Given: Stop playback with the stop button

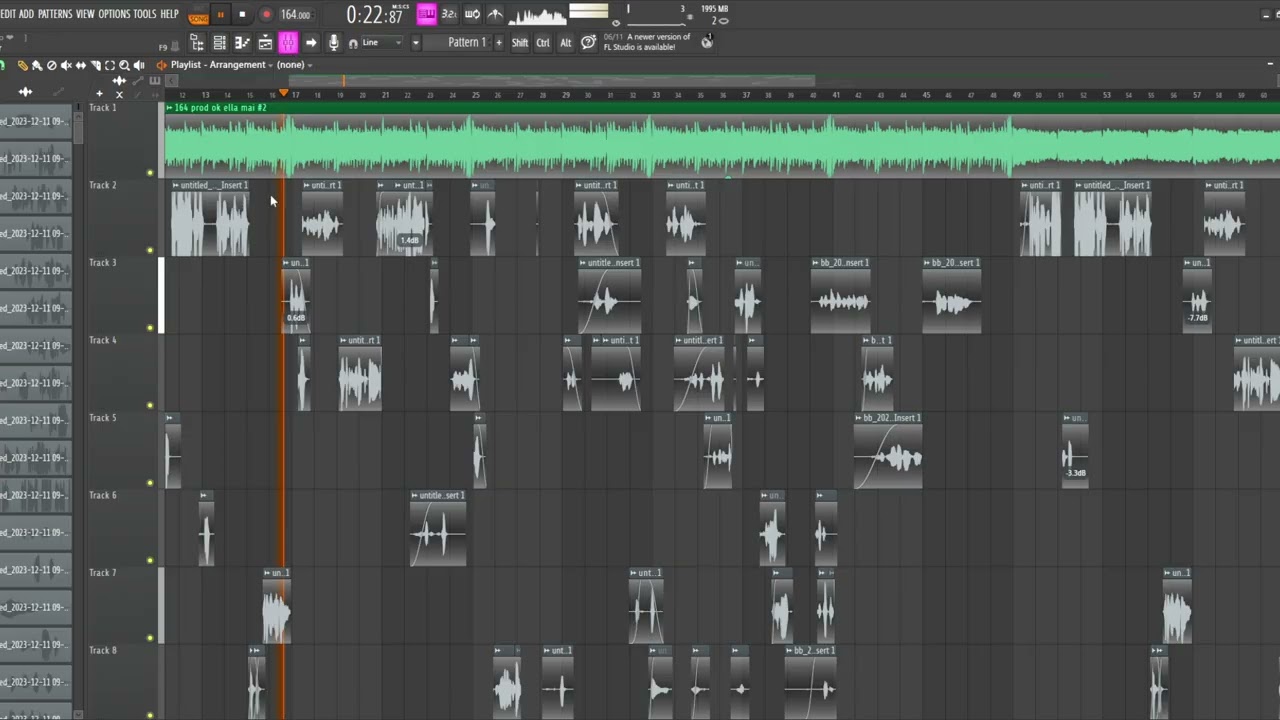Looking at the screenshot, I should (242, 15).
